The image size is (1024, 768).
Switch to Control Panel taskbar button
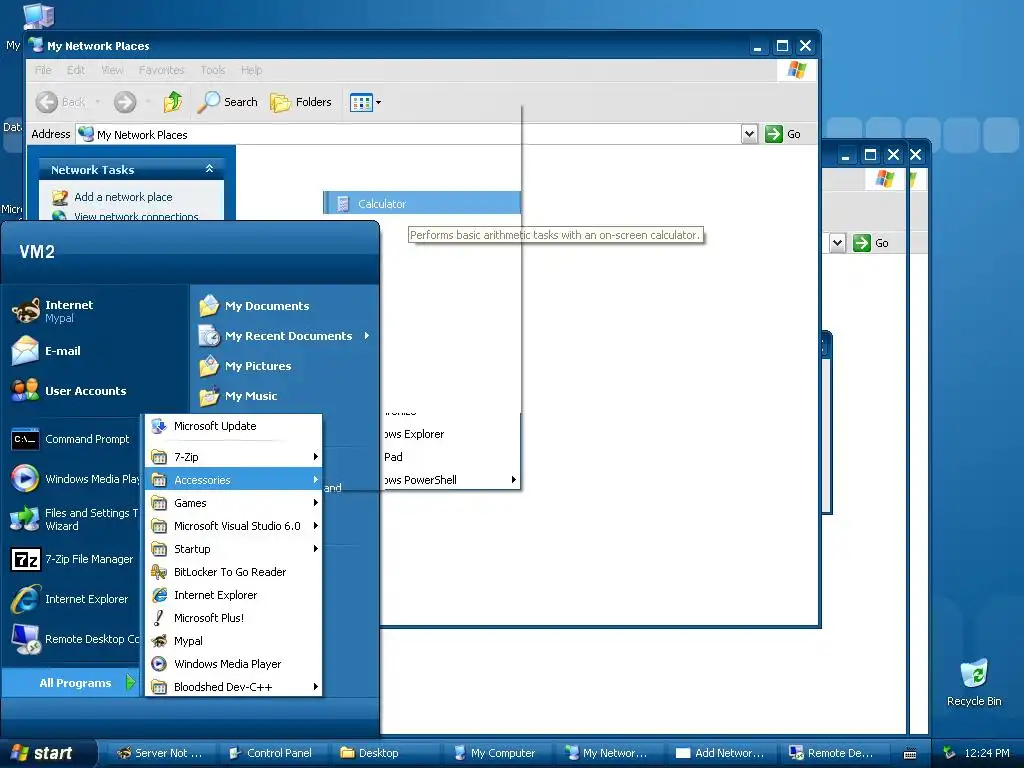pyautogui.click(x=272, y=753)
